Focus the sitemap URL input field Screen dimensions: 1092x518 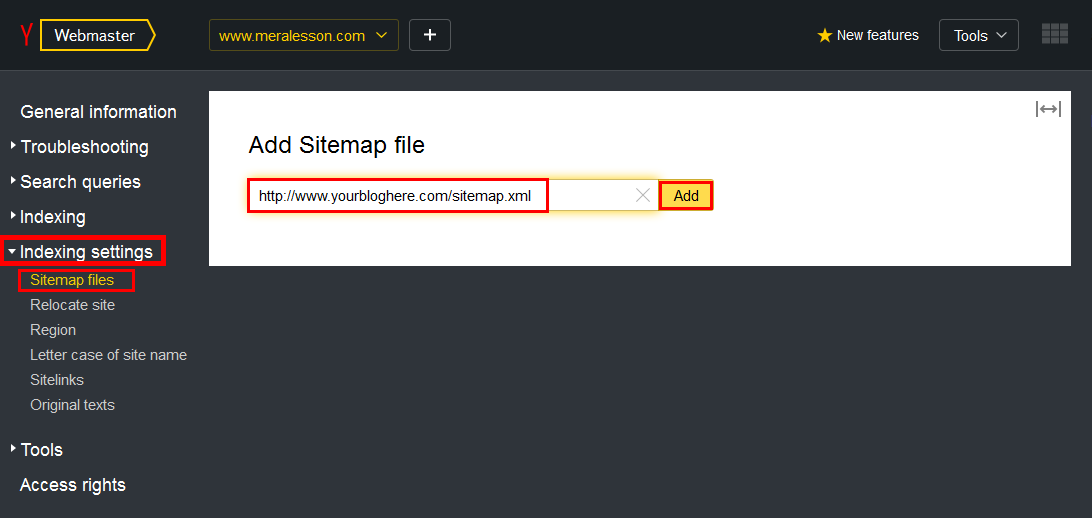click(398, 196)
